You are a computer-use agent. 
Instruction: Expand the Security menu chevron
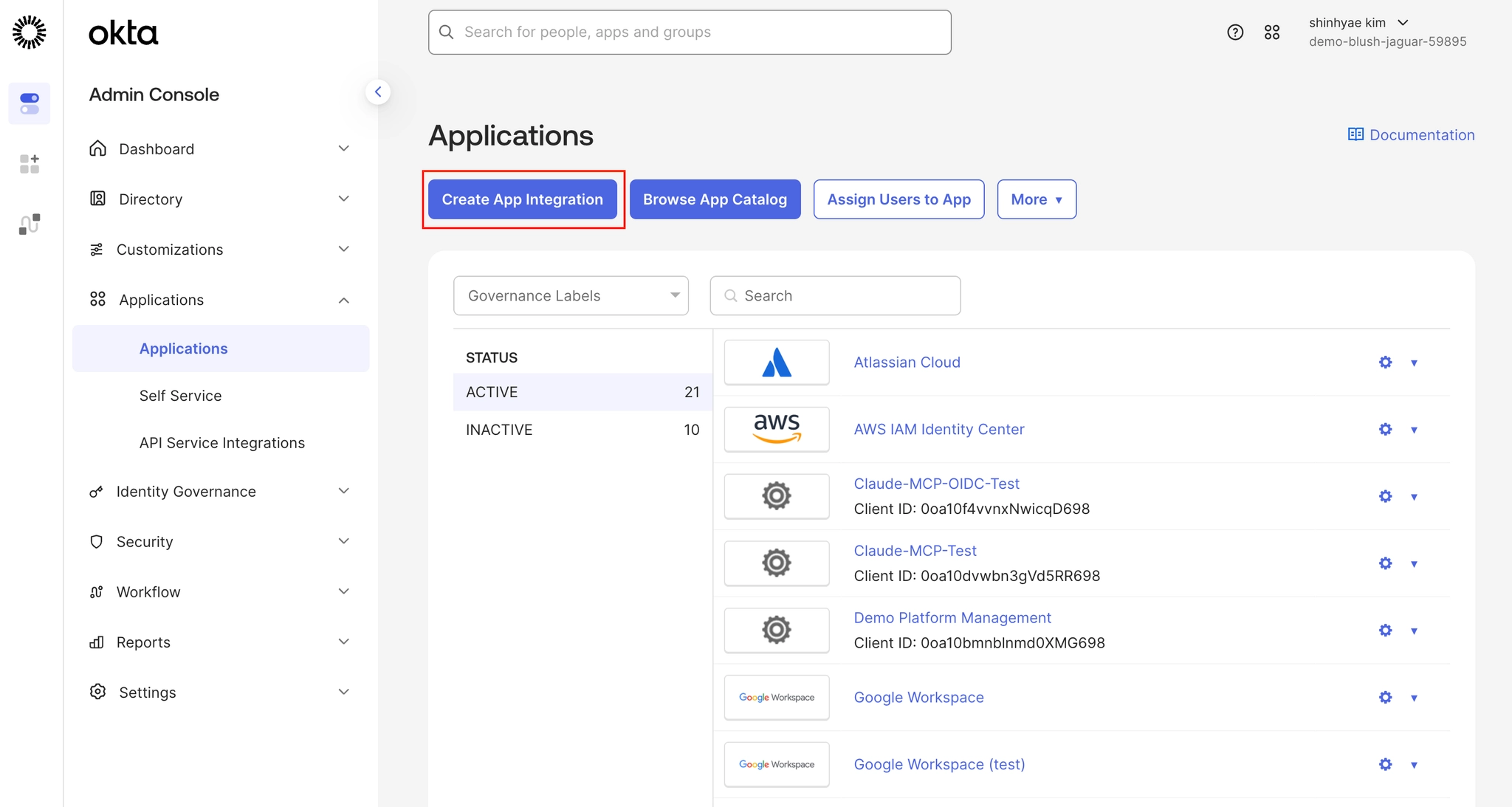tap(343, 541)
